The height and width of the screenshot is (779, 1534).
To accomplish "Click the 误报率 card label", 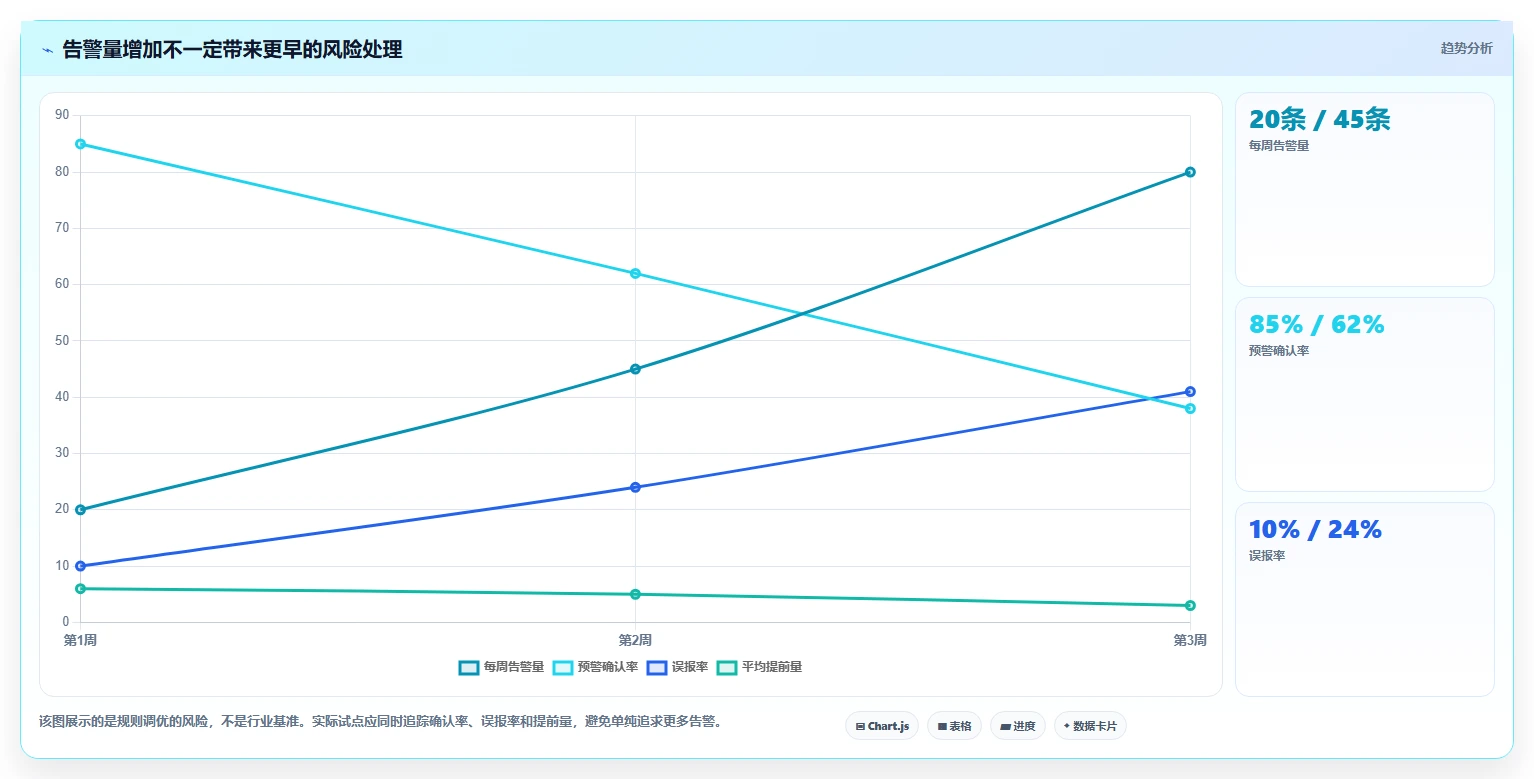I will pos(1267,556).
